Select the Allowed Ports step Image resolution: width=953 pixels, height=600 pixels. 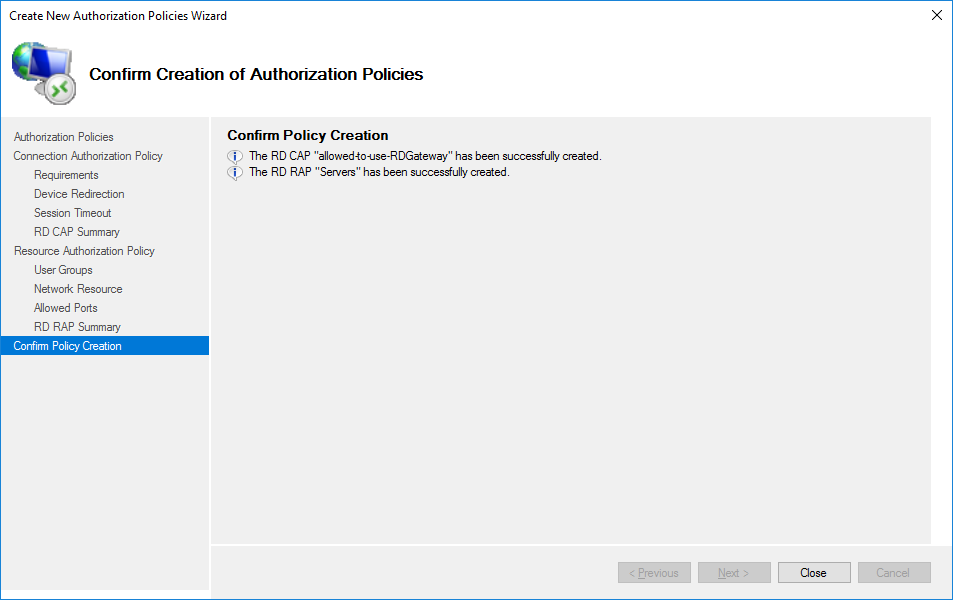pyautogui.click(x=65, y=308)
